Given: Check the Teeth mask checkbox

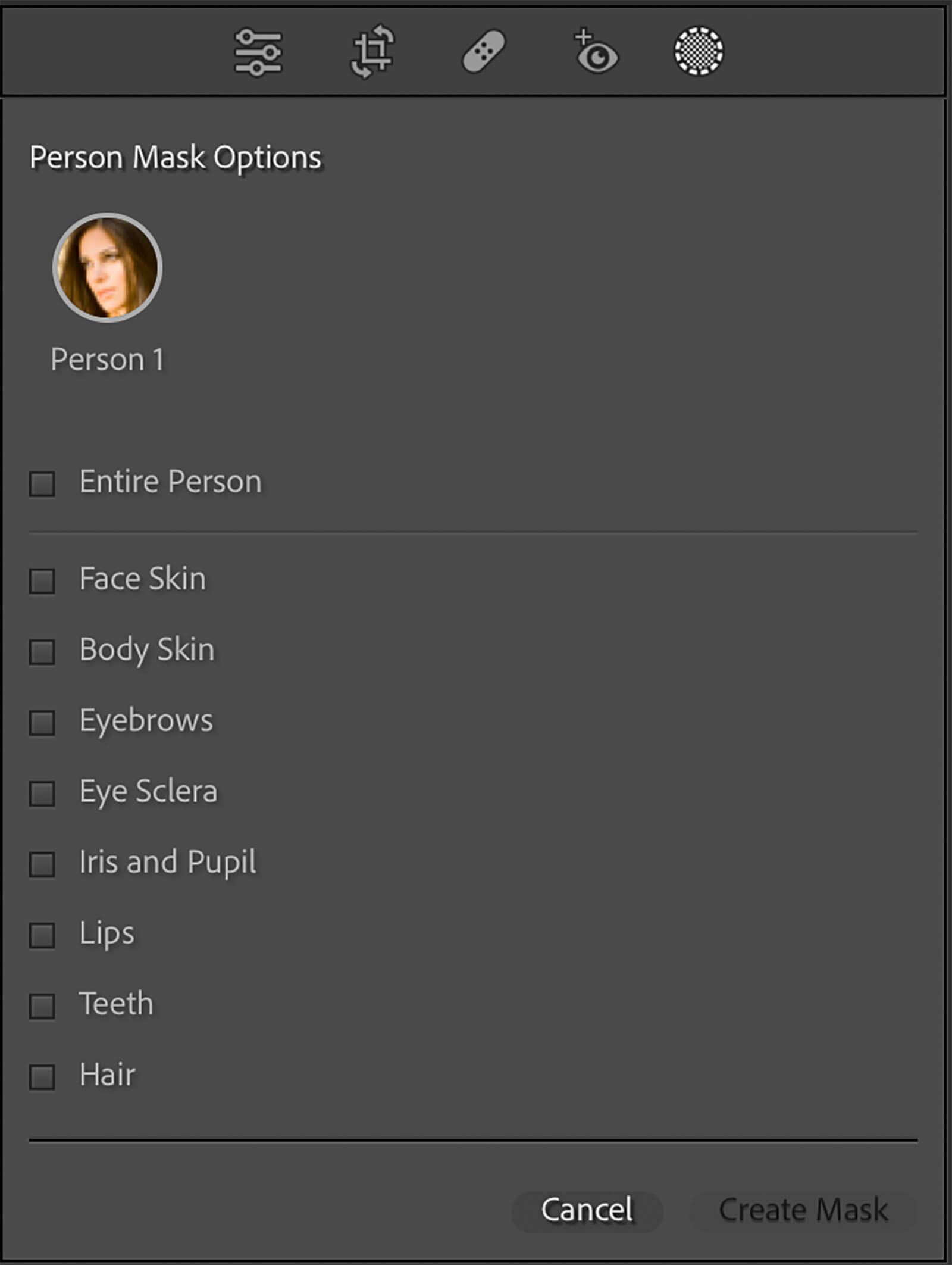Looking at the screenshot, I should pos(42,1006).
